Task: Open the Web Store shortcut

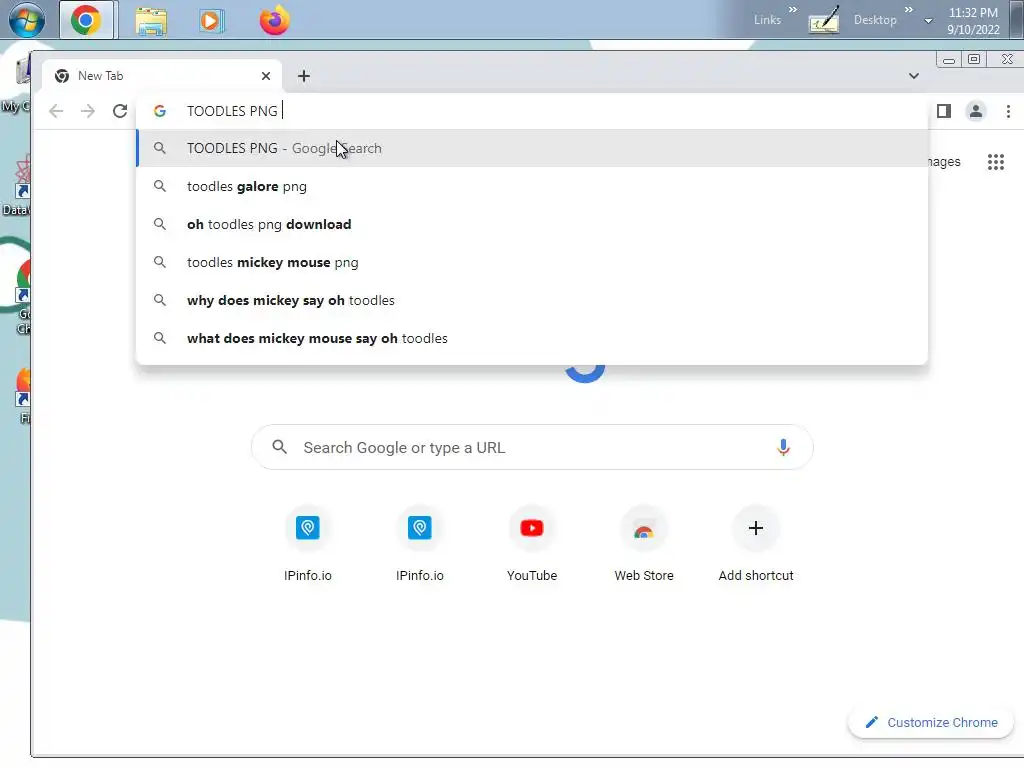Action: pos(644,543)
